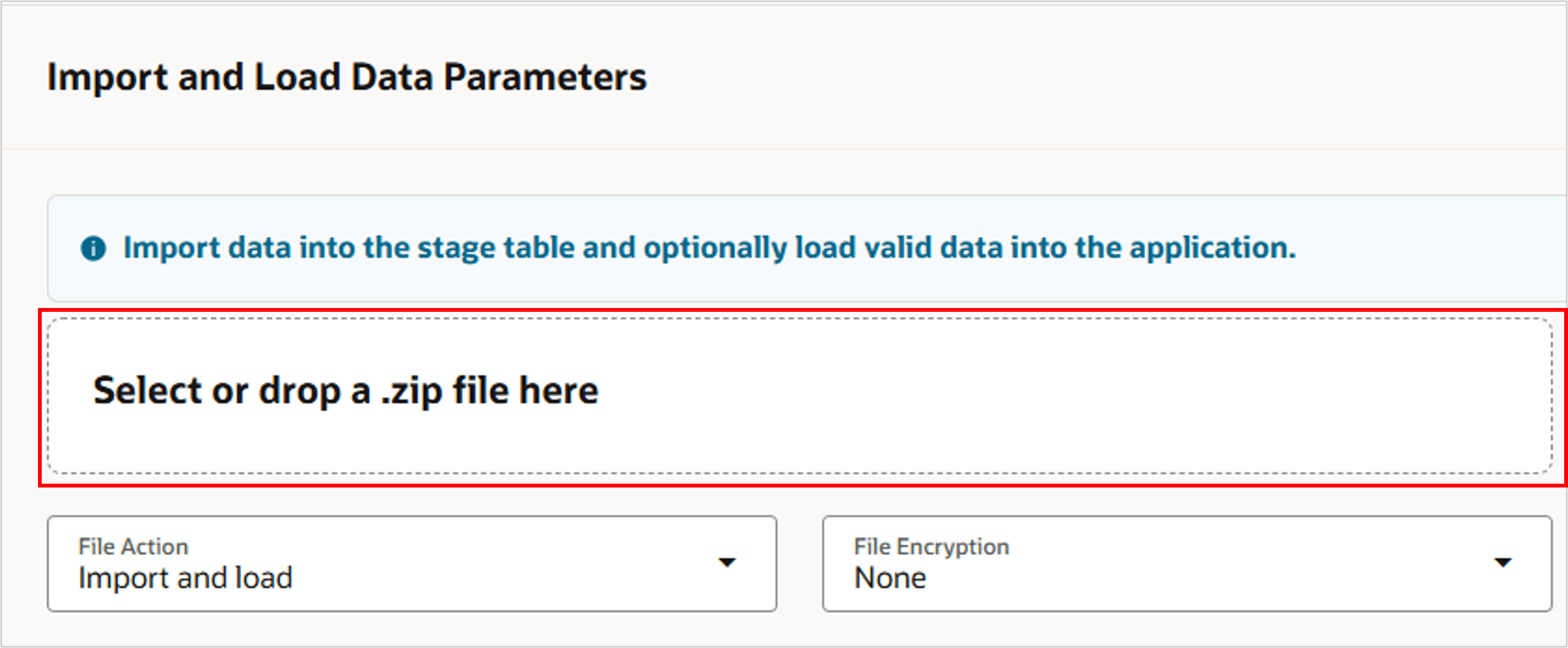Click the 'Import and Load Data Parameters' heading
This screenshot has height=648, width=1568.
347,78
